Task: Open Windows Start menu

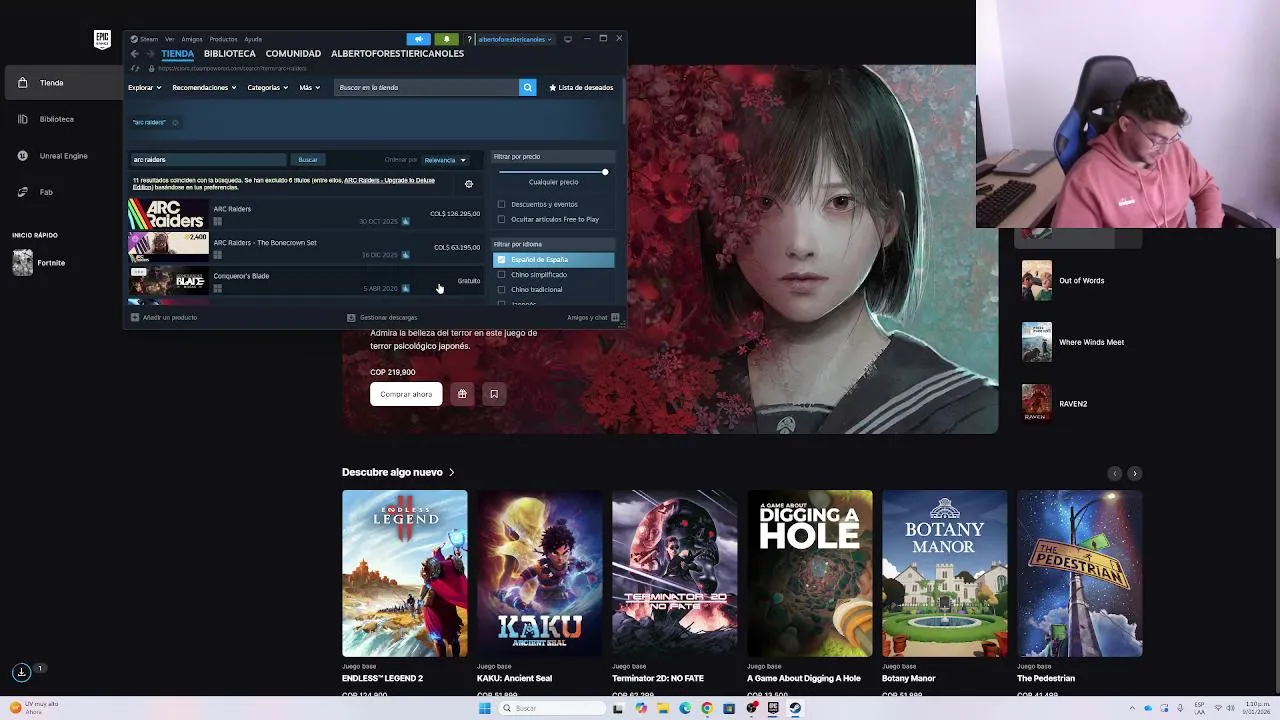Action: pyautogui.click(x=485, y=708)
